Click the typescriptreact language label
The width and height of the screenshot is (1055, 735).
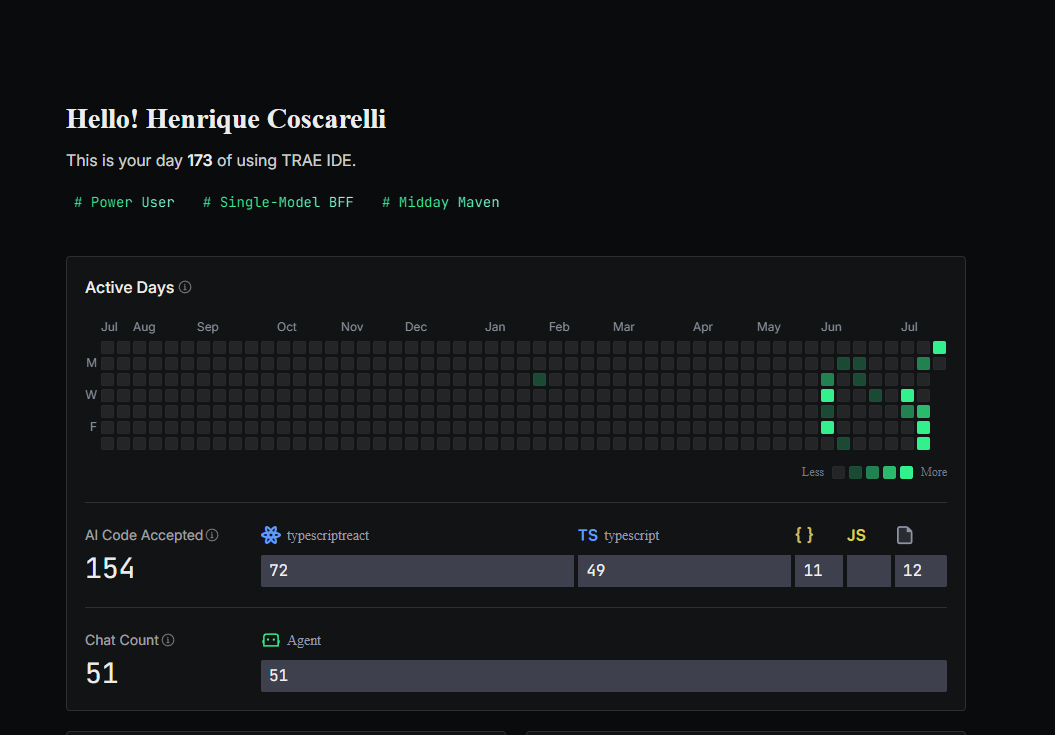pyautogui.click(x=328, y=536)
